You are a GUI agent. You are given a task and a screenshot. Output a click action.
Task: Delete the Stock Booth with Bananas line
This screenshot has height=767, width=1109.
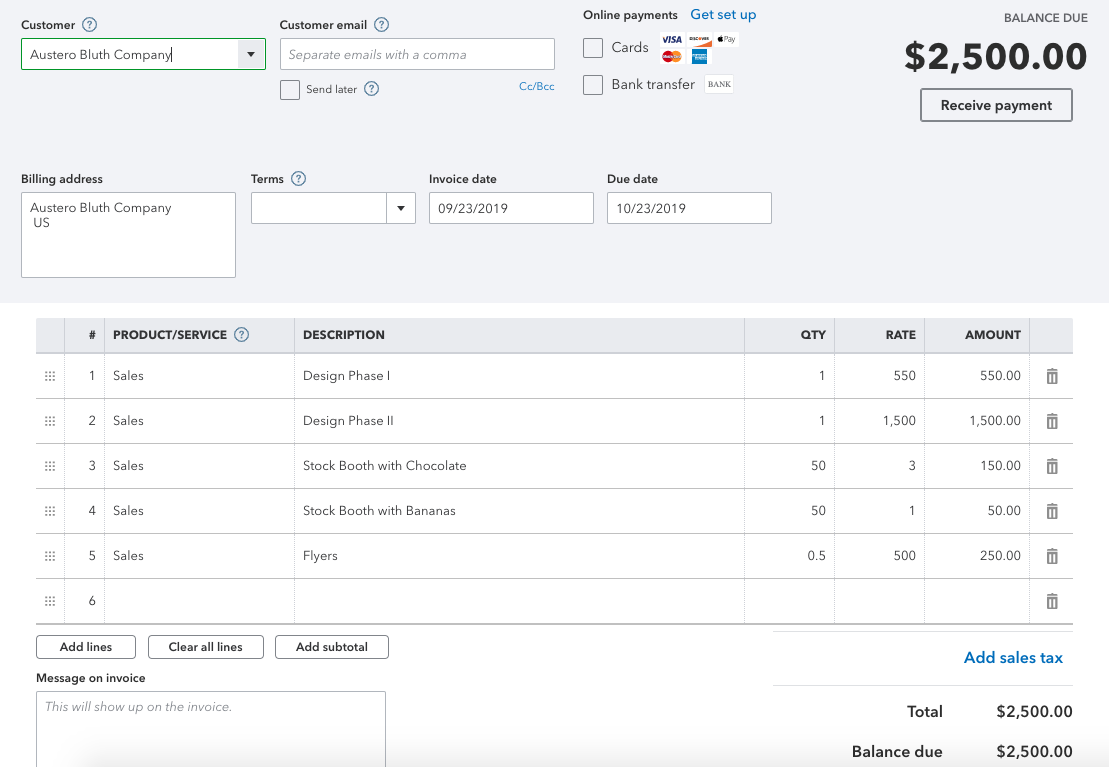click(x=1052, y=511)
